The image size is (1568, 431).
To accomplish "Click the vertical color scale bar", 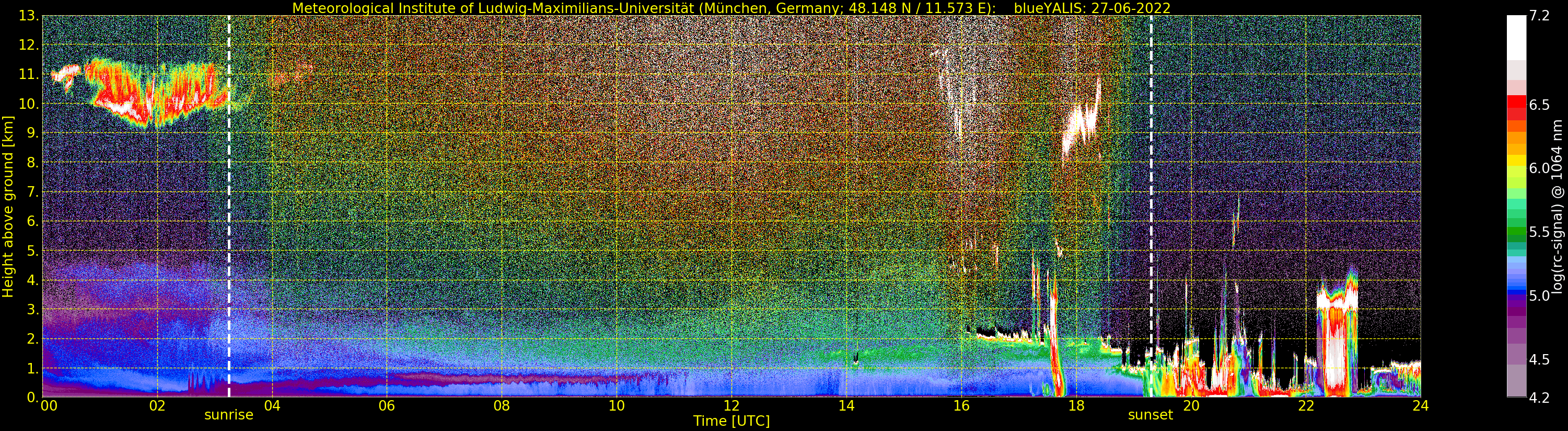I will click(1516, 206).
